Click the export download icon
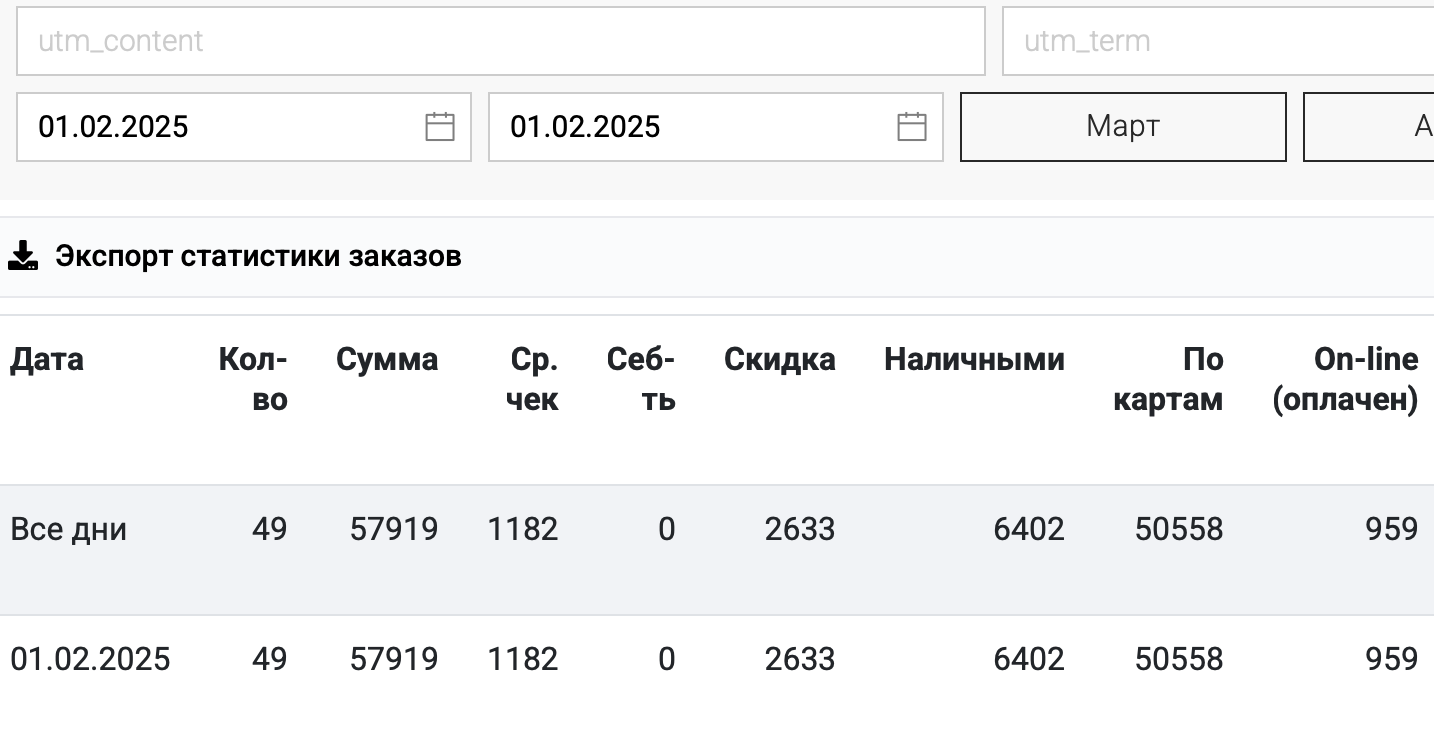Screen dimensions: 1434x738 (23, 256)
